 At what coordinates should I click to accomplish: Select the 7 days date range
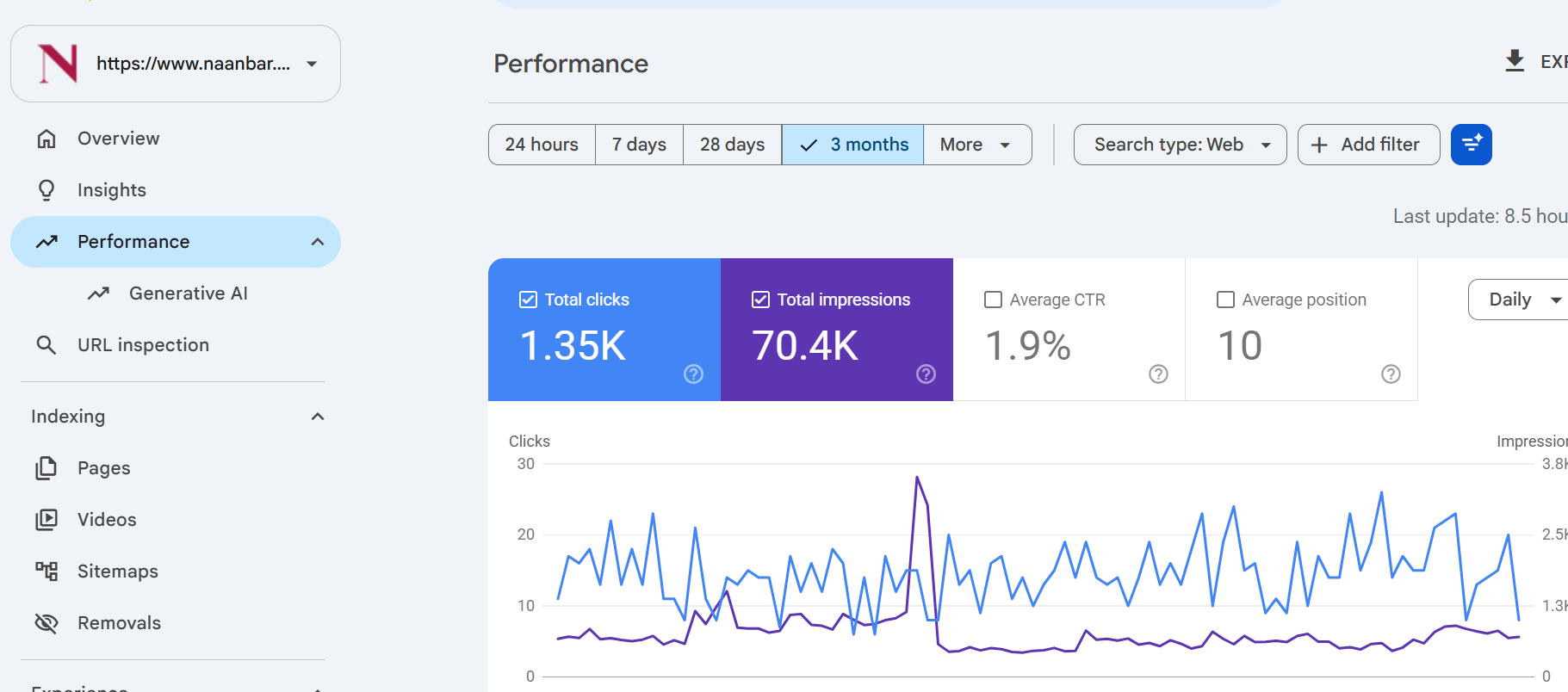pos(639,145)
